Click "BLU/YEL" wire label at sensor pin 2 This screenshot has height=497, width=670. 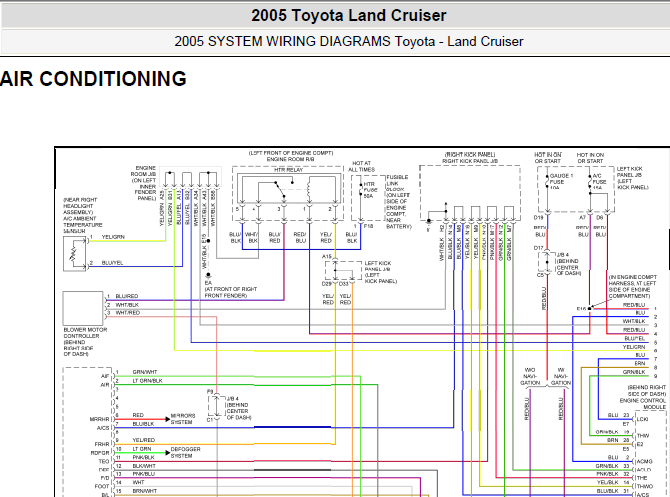112,263
